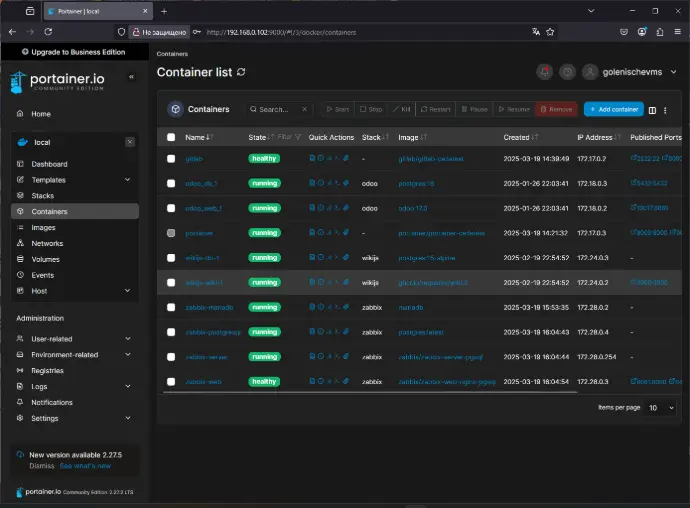Click Upgrade to Business Edition banner

[74, 52]
